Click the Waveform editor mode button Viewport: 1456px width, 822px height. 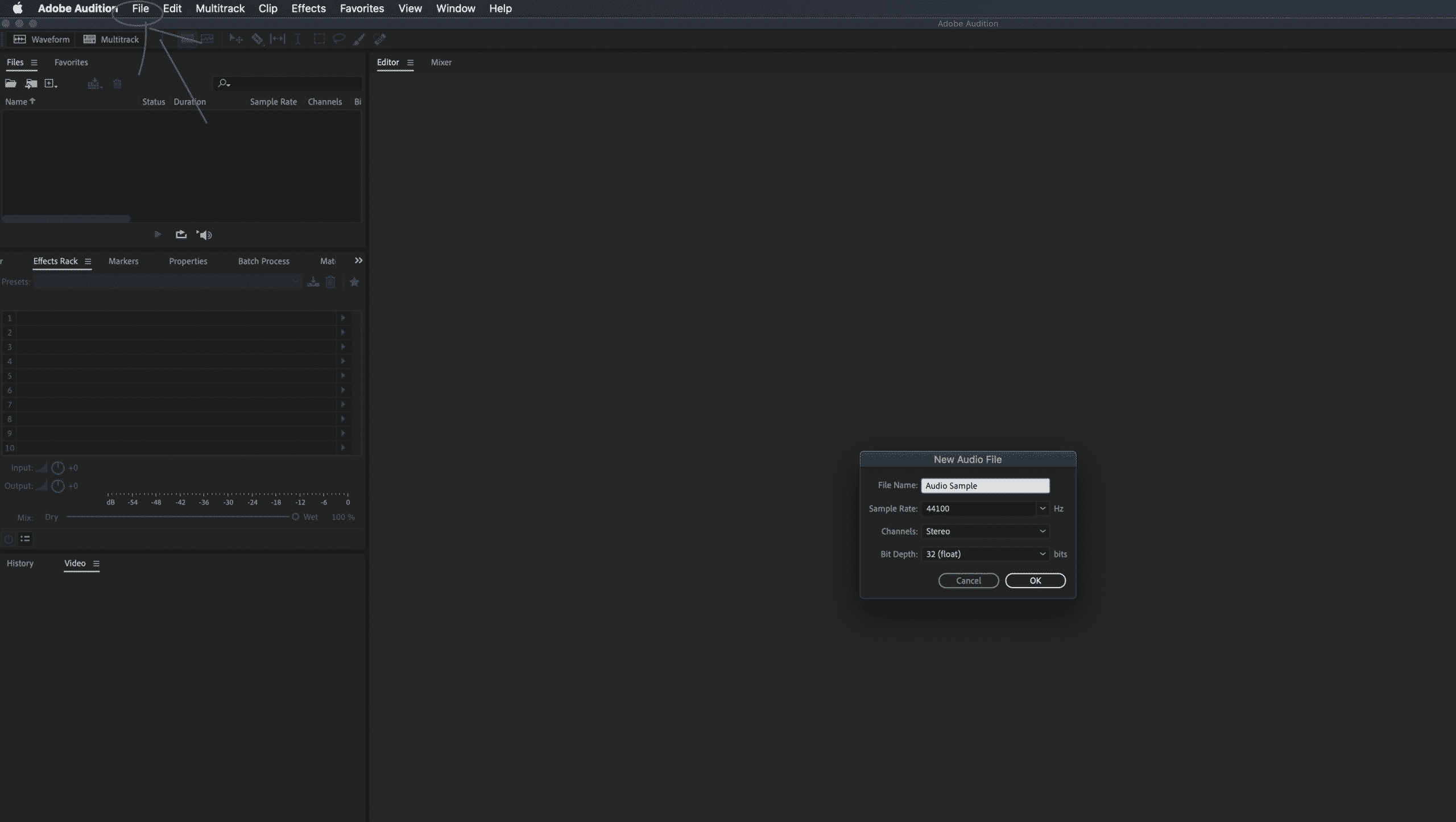(41, 39)
